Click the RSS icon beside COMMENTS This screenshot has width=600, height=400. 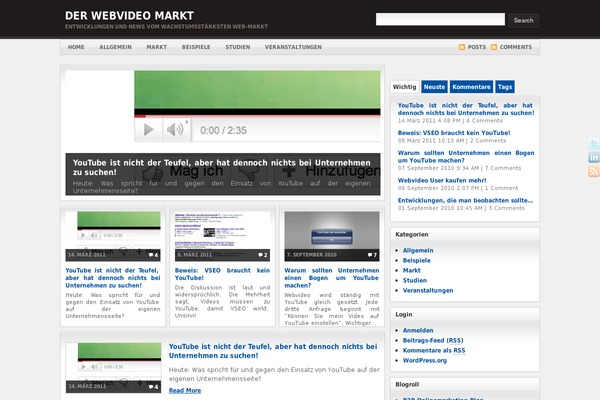point(494,47)
